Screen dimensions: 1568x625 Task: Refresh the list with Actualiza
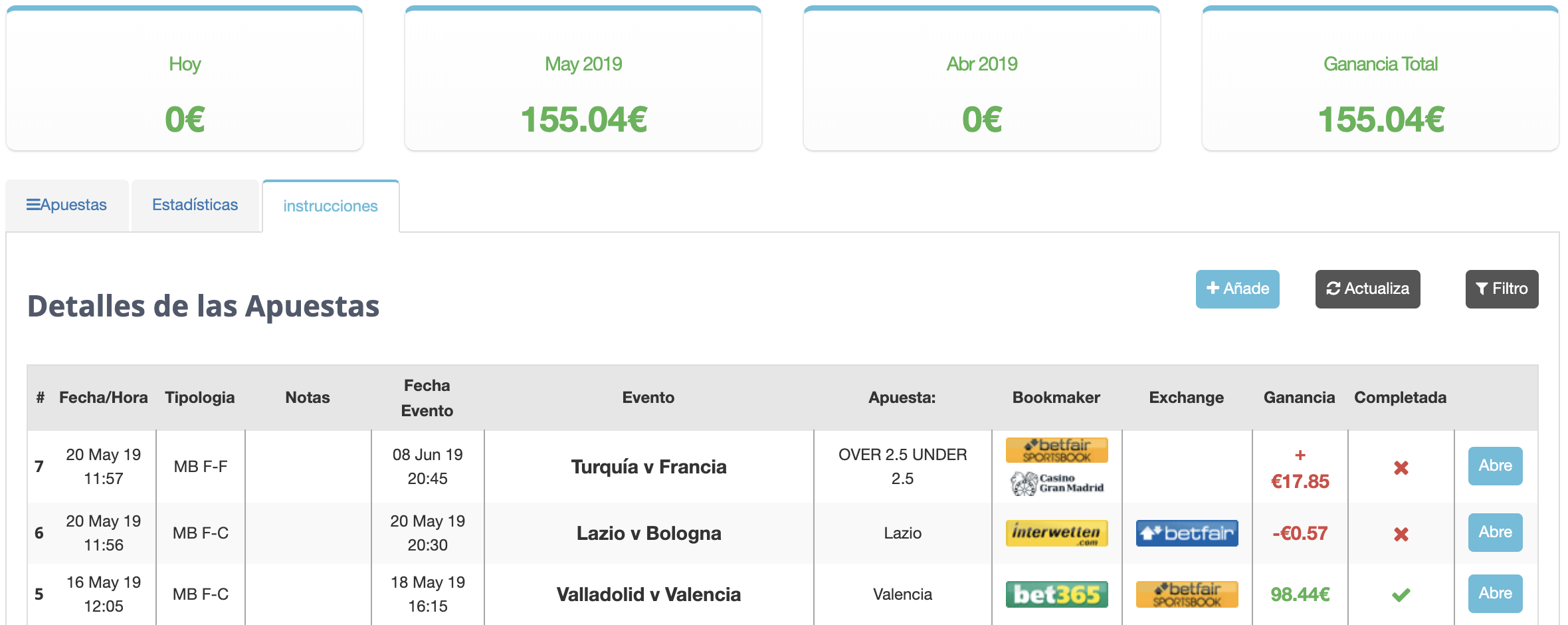click(1367, 289)
